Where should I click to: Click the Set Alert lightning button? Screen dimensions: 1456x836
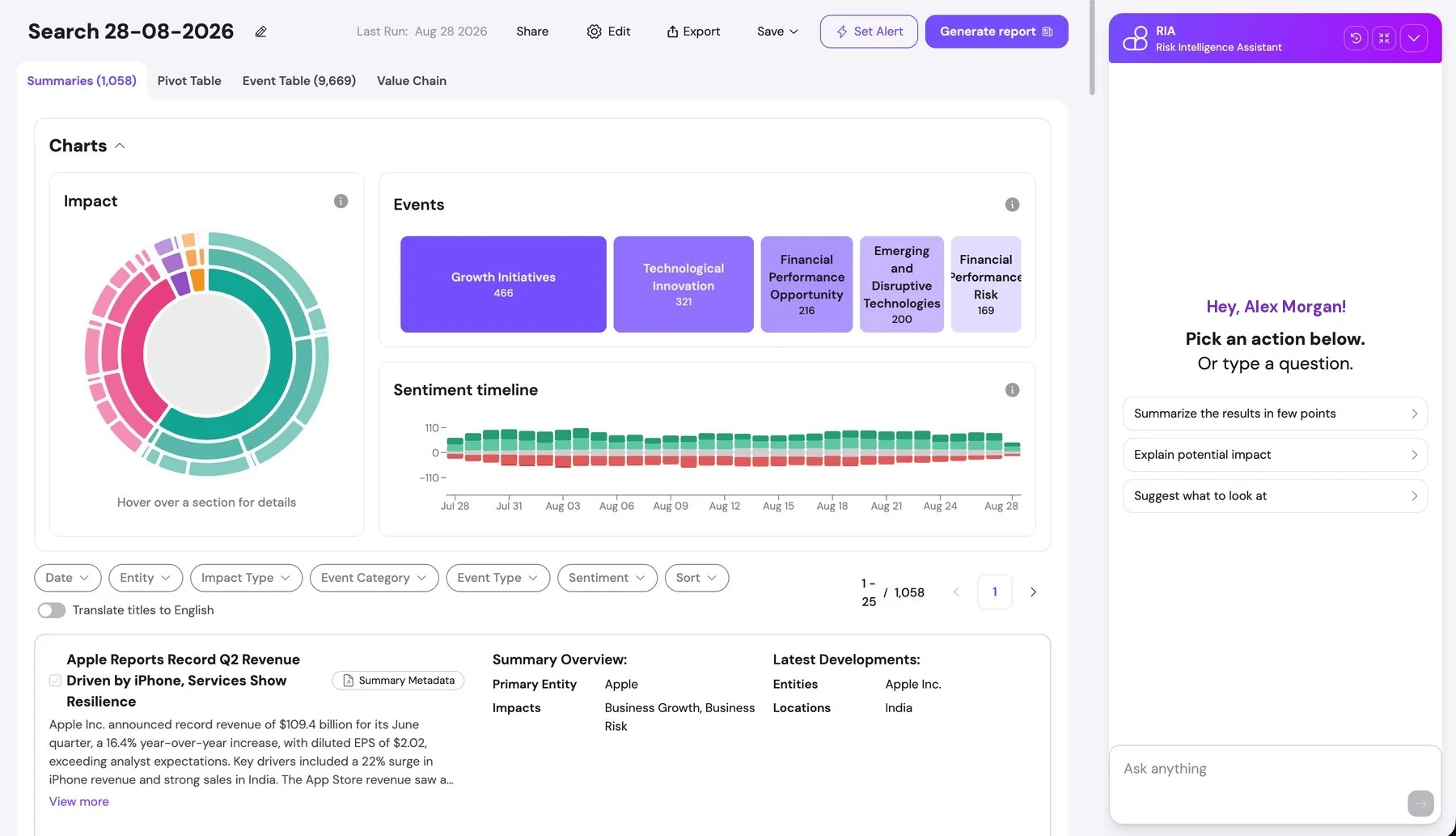869,32
